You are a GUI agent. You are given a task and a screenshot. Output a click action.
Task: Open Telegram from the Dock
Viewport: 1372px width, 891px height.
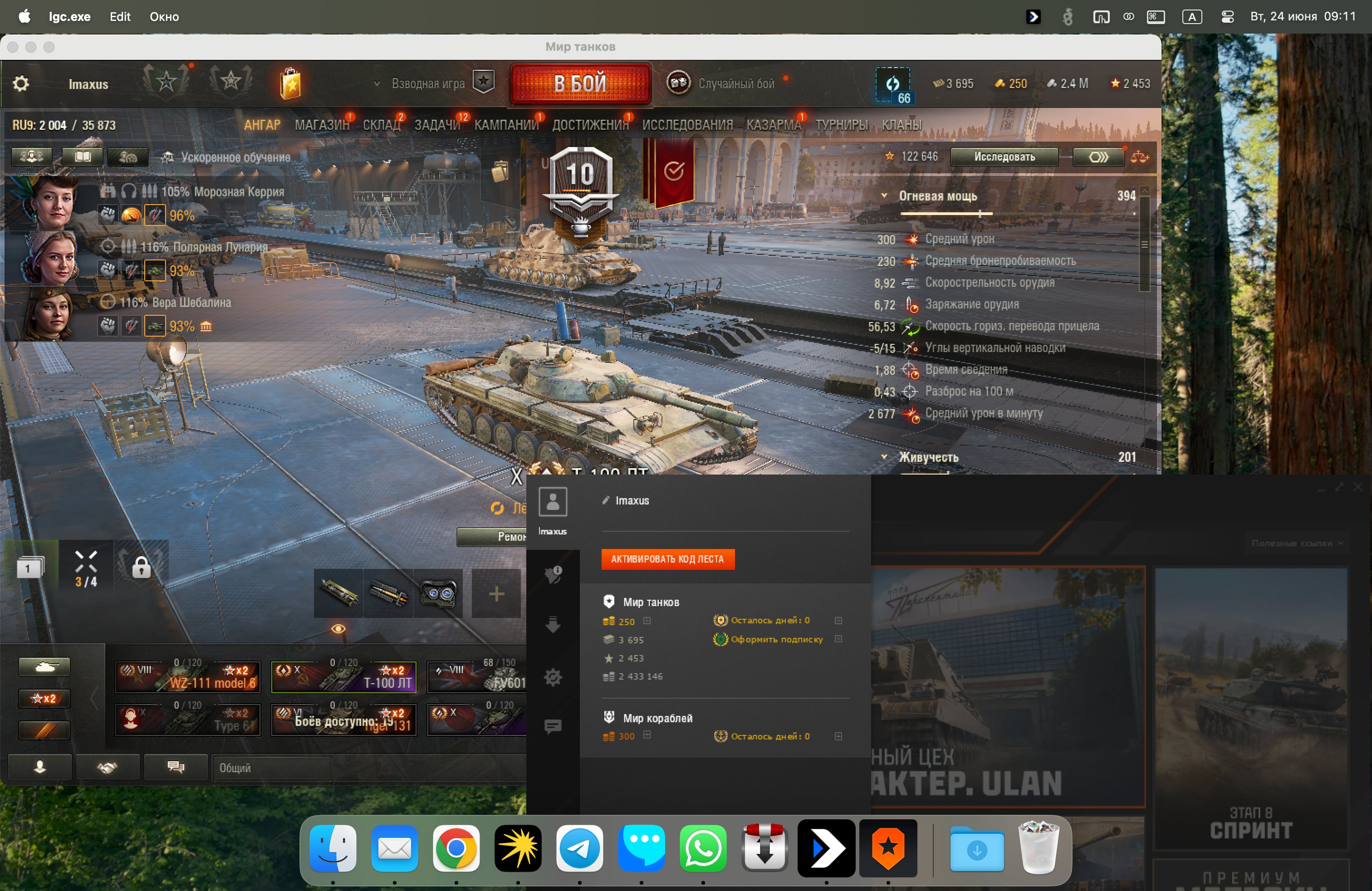[579, 848]
